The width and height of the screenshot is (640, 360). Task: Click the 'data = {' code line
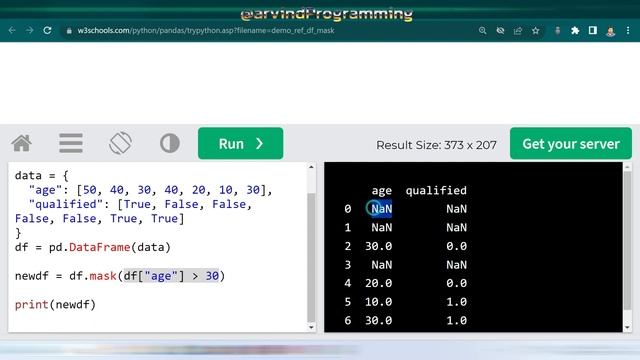point(42,176)
